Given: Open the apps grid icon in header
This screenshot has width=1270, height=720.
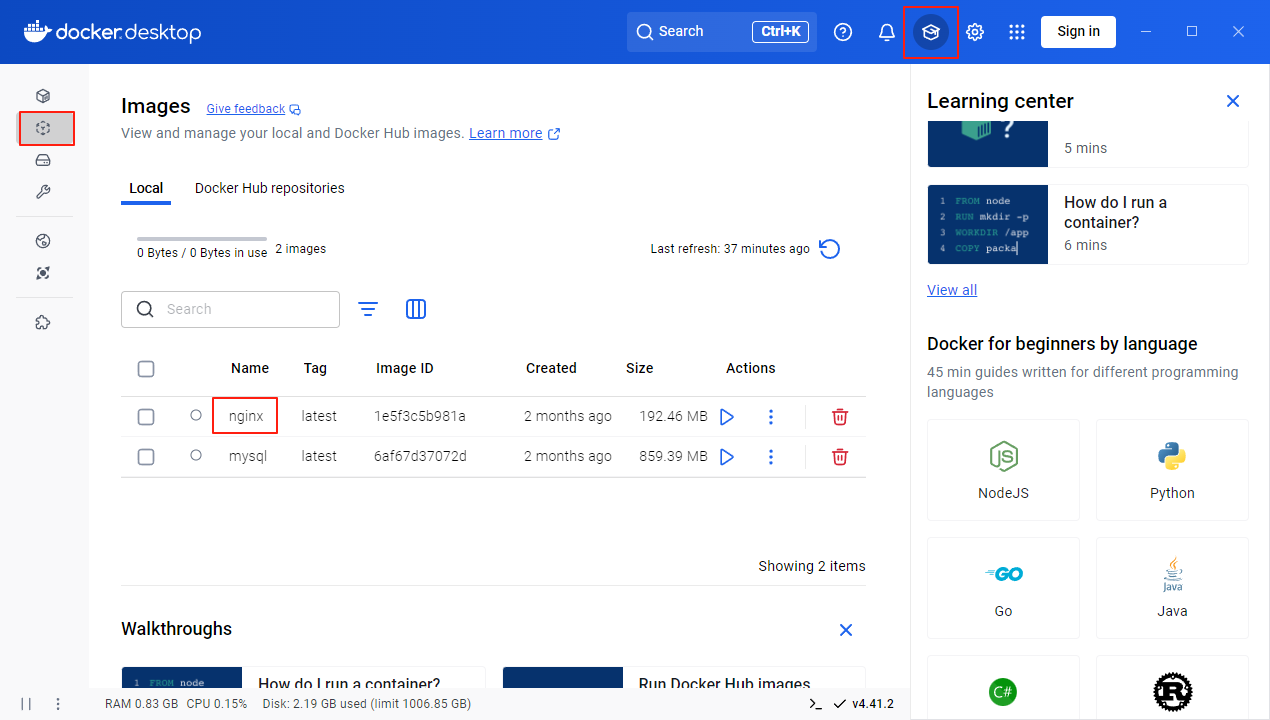Looking at the screenshot, I should pos(1017,32).
